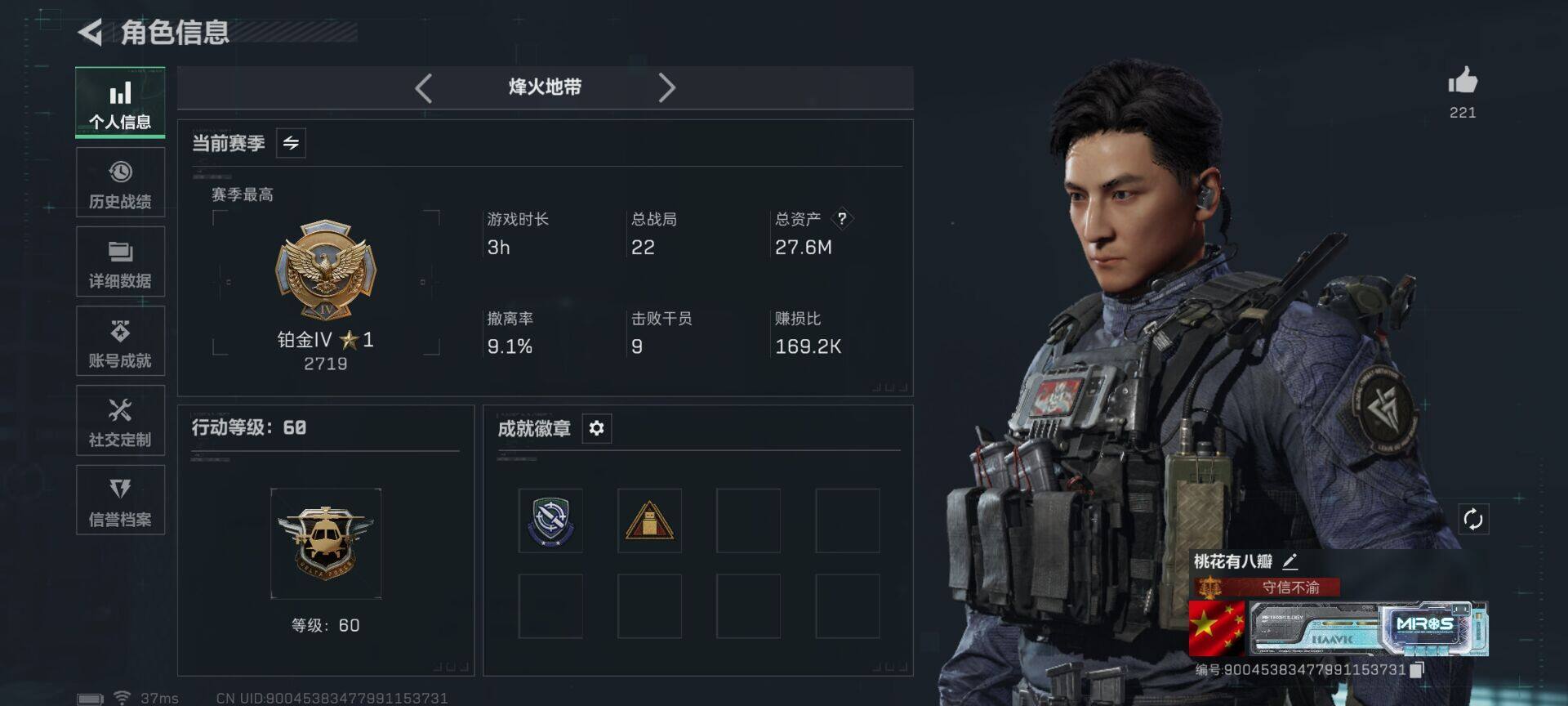Click the character rotate refresh icon
This screenshot has height=706, width=1568.
1473,519
